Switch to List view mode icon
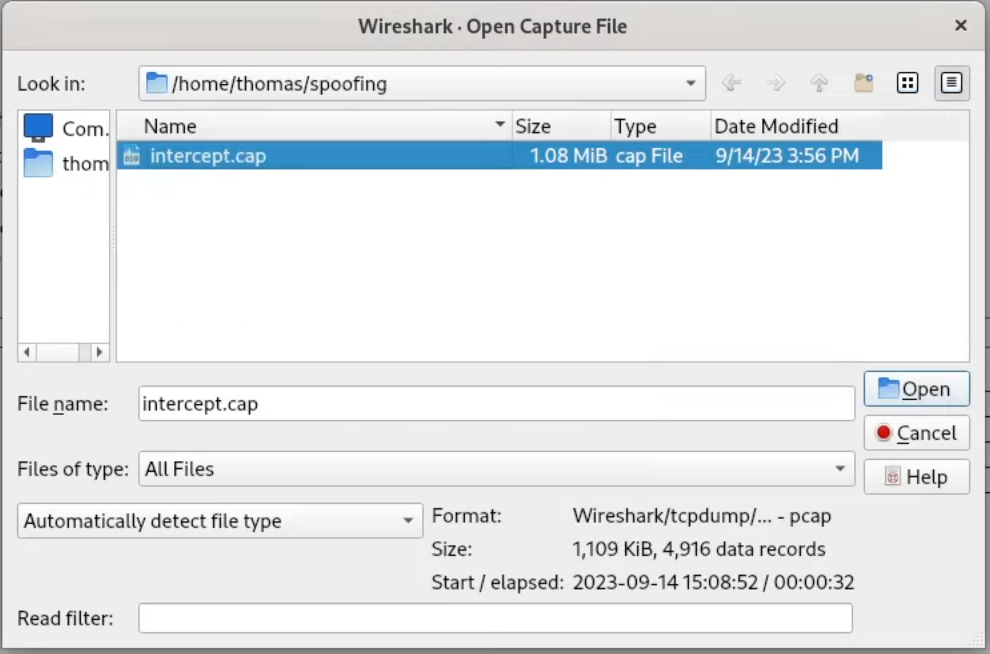Screen dimensions: 990x654 click(x=907, y=84)
